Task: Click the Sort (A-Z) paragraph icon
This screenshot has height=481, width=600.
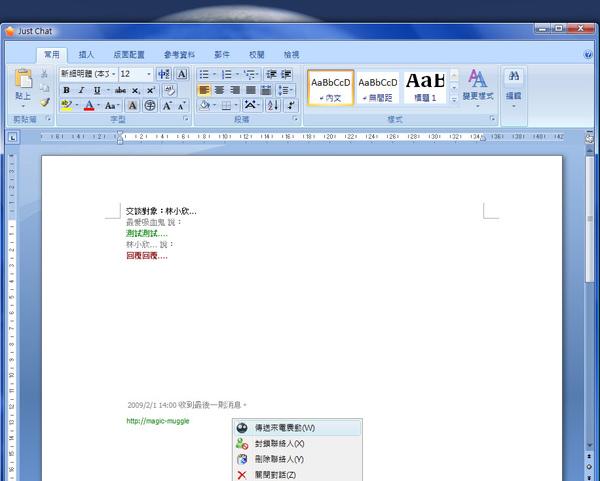Action: pos(273,105)
